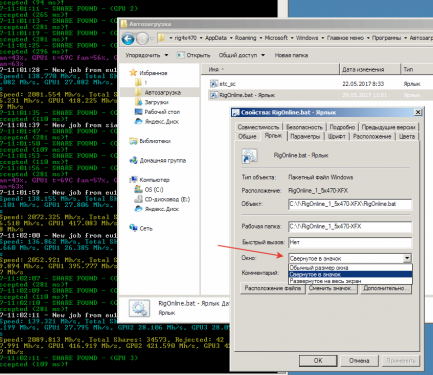Click the Back navigation arrow in Explorer
The width and height of the screenshot is (433, 375).
(x=128, y=39)
